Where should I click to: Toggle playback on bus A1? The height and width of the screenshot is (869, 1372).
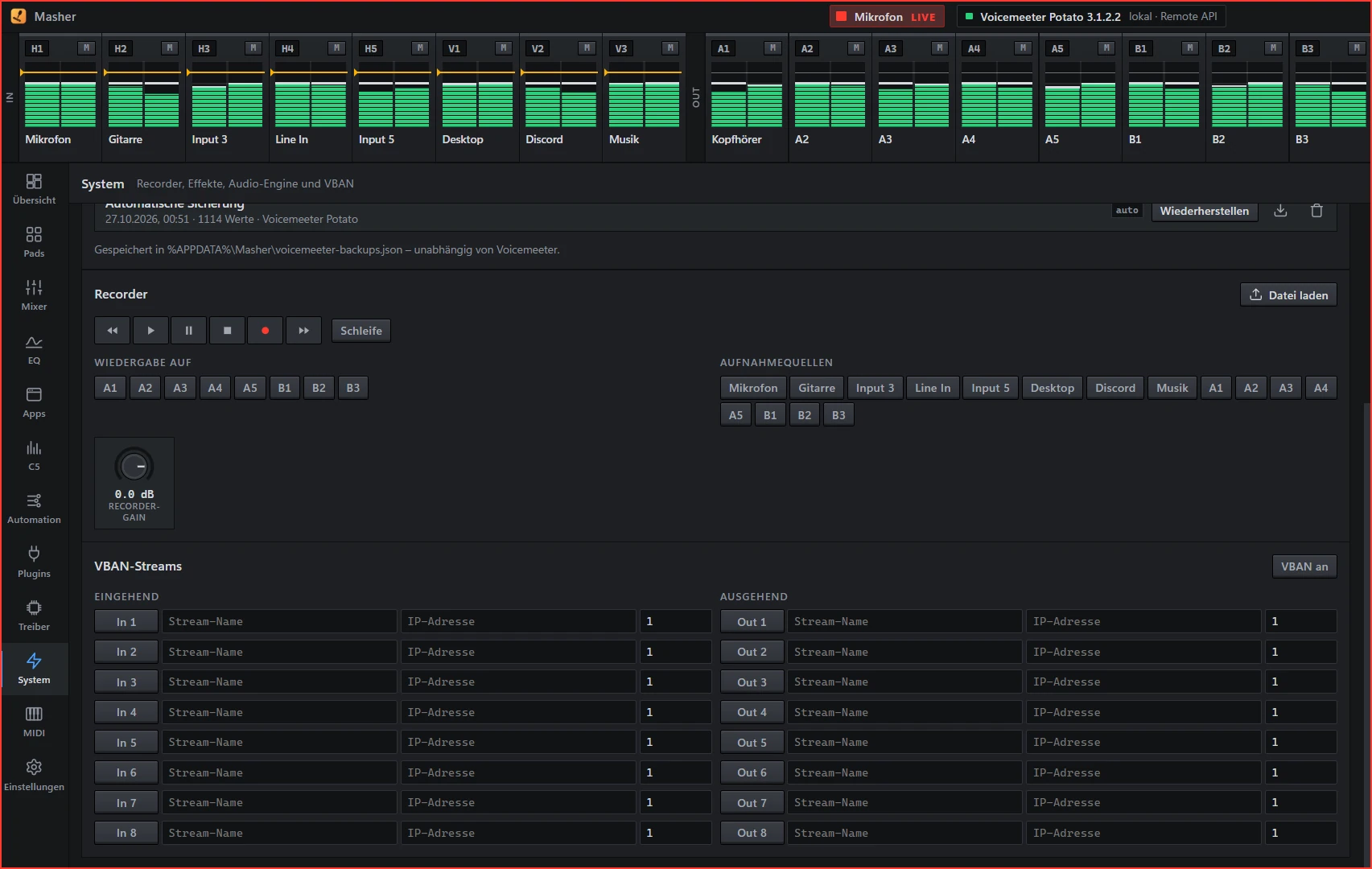coord(110,388)
